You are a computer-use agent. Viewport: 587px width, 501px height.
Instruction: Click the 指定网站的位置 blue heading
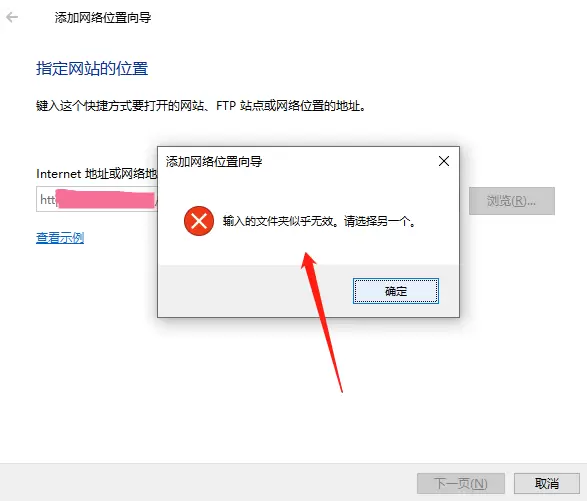pyautogui.click(x=92, y=69)
